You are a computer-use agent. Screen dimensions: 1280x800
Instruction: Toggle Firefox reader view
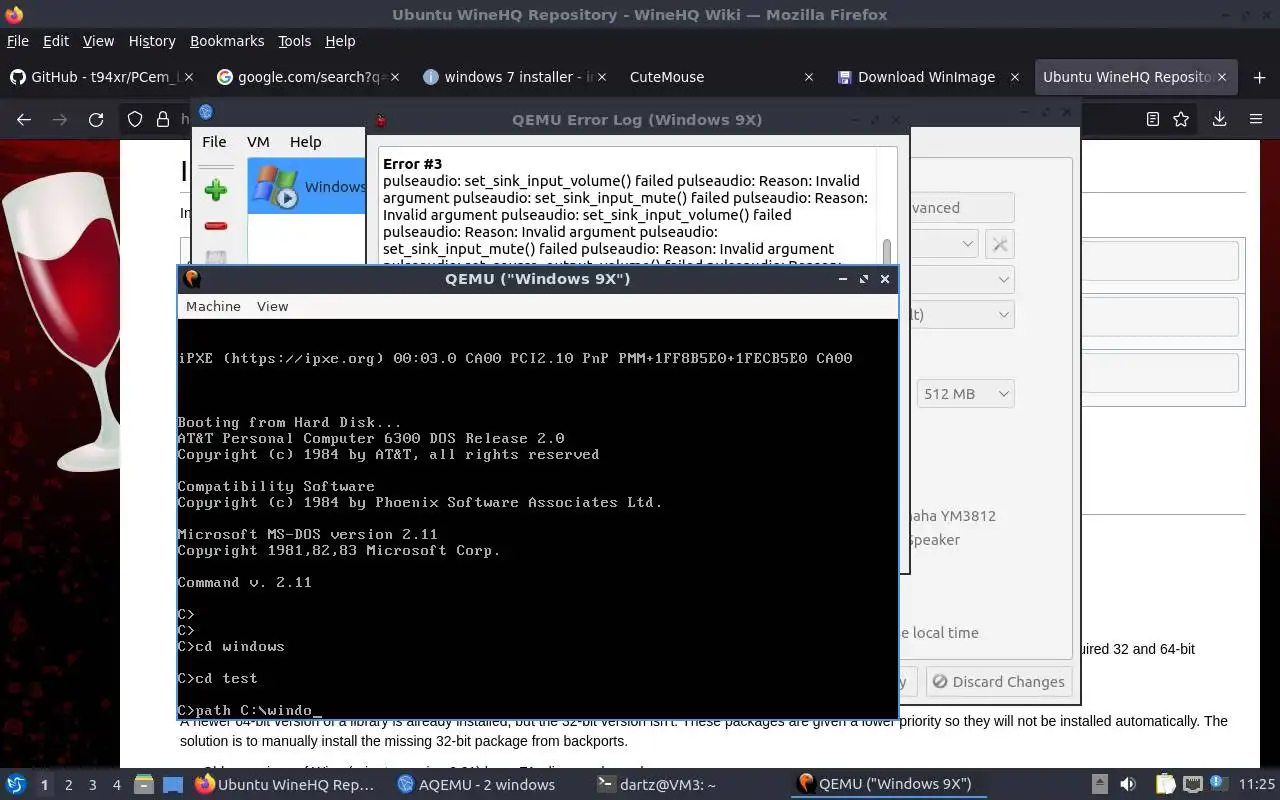1153,119
